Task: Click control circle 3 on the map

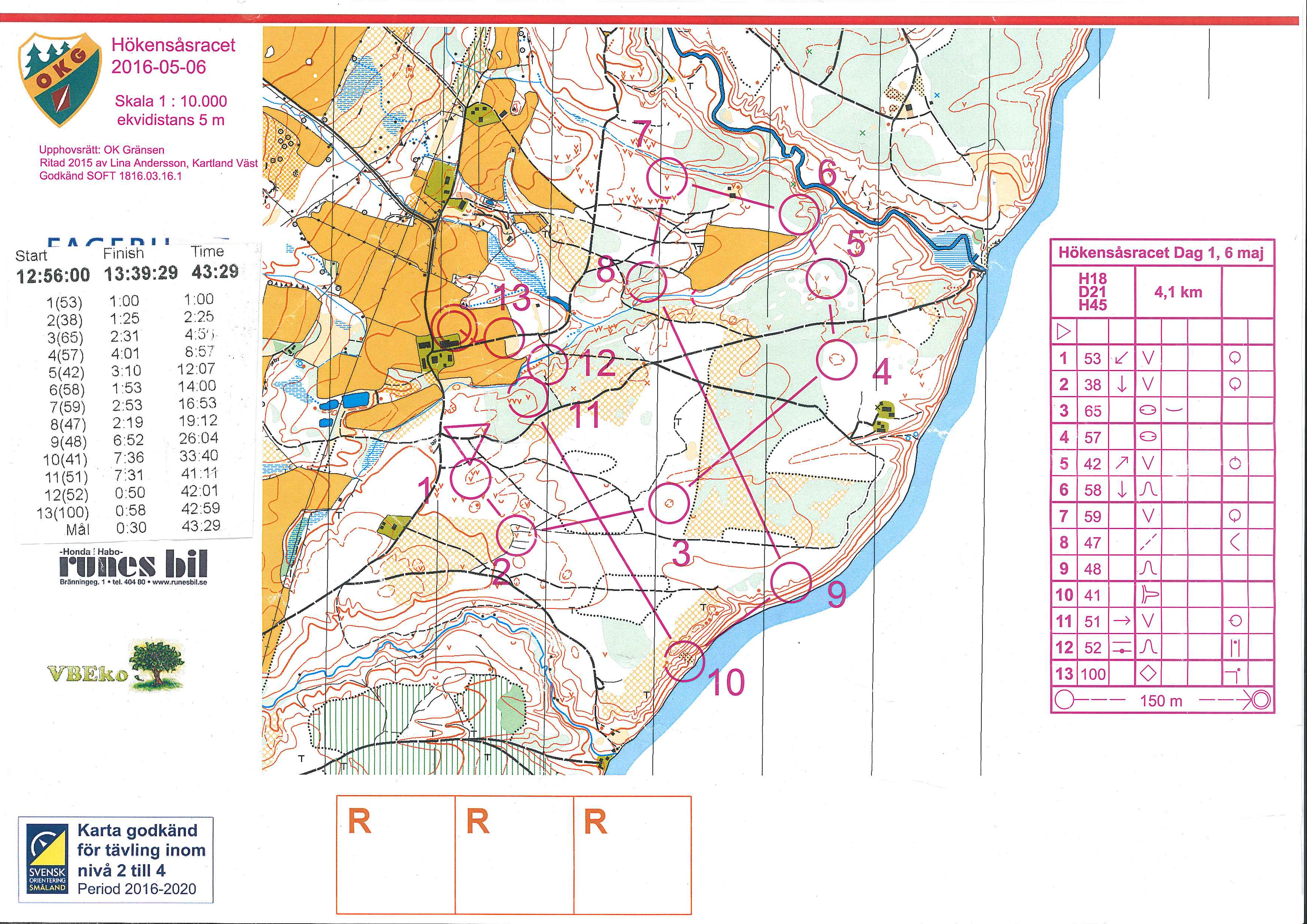Action: [x=669, y=503]
